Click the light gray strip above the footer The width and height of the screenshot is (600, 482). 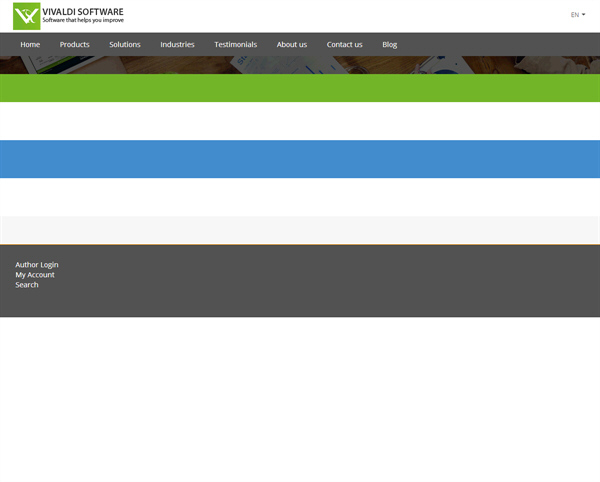coord(300,229)
